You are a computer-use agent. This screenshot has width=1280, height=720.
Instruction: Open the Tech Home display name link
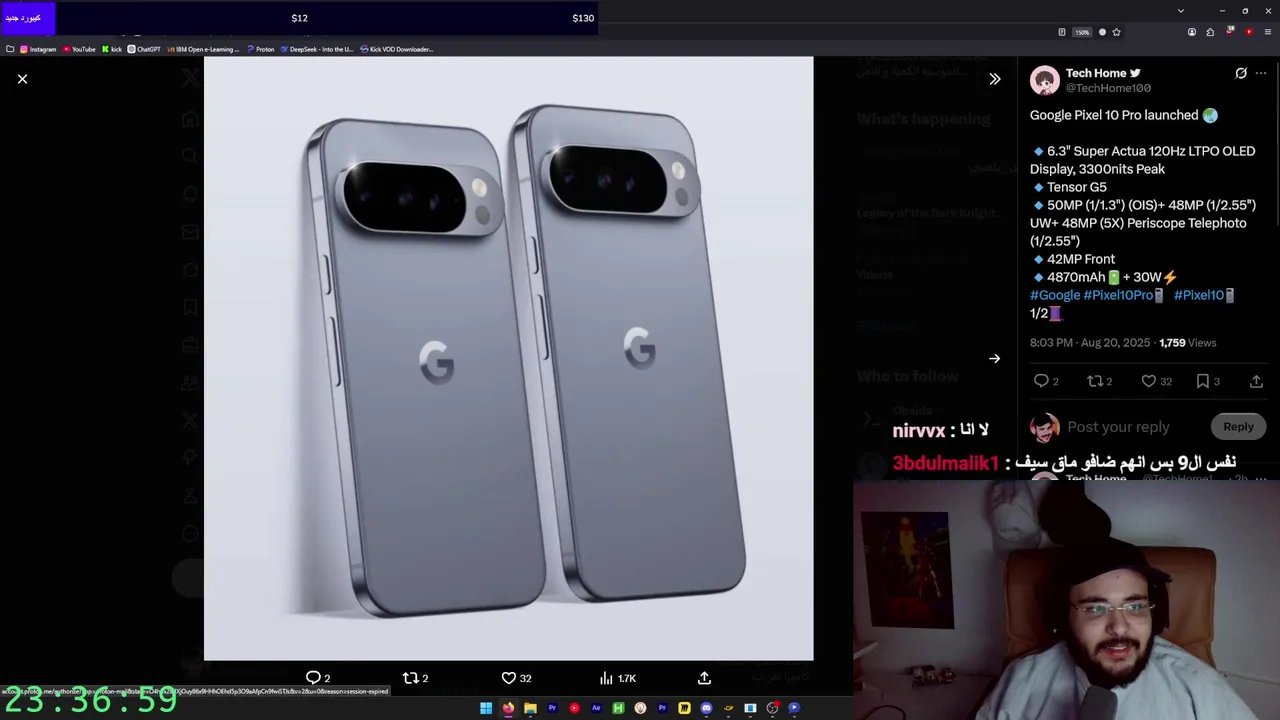(x=1096, y=73)
